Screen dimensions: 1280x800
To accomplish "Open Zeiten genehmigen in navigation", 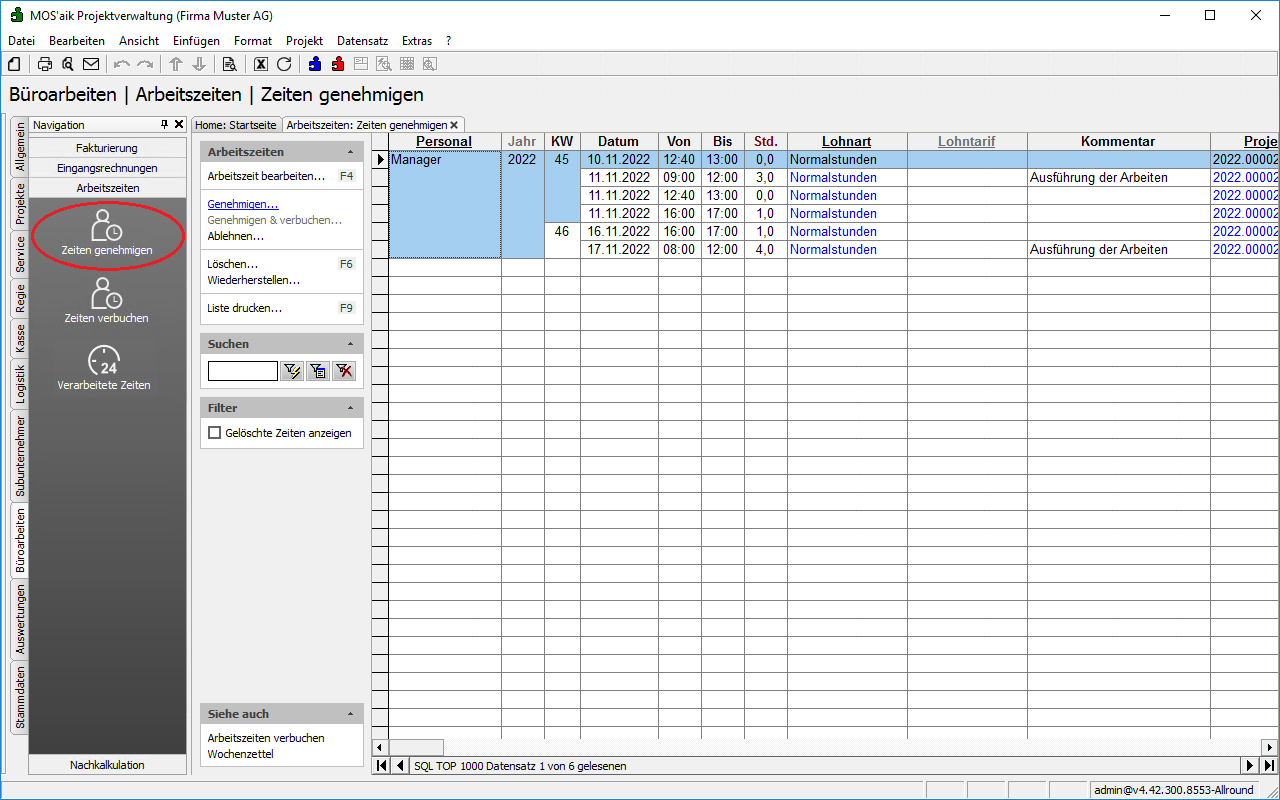I will coord(107,233).
